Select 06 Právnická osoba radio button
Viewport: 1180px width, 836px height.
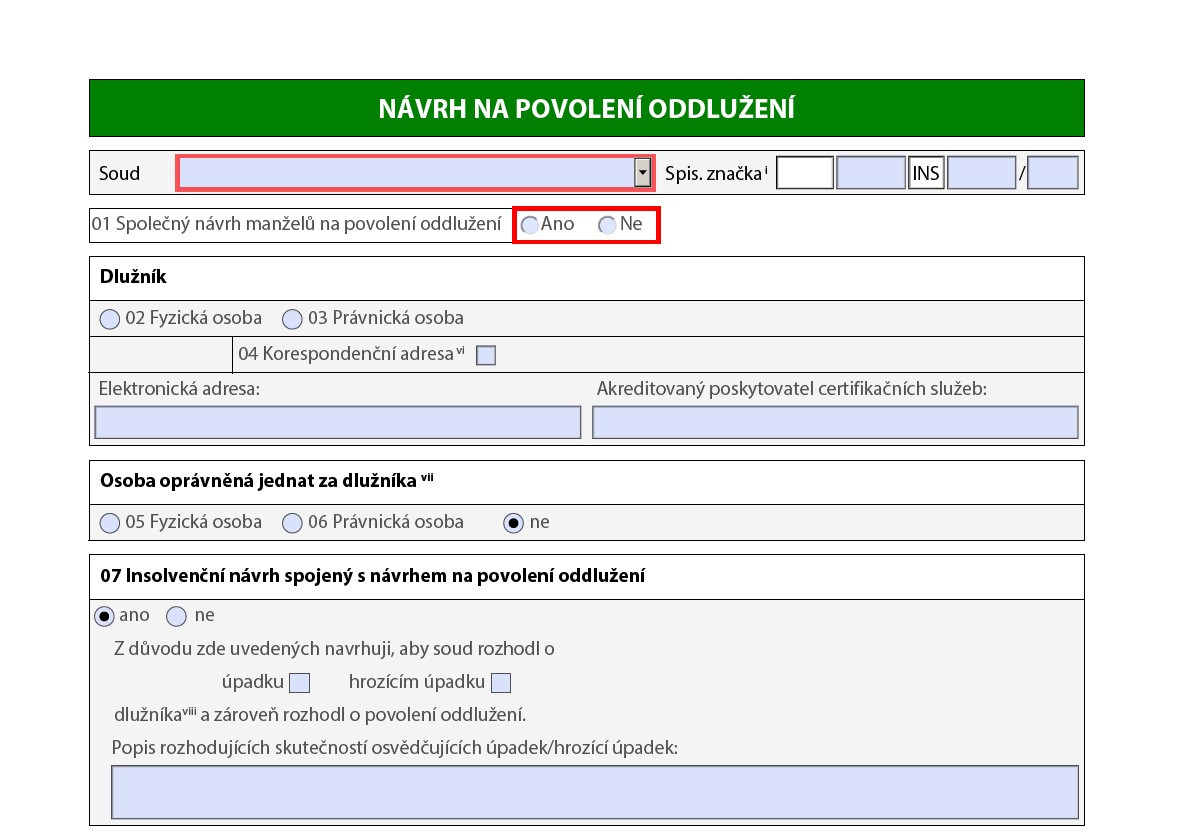(292, 523)
